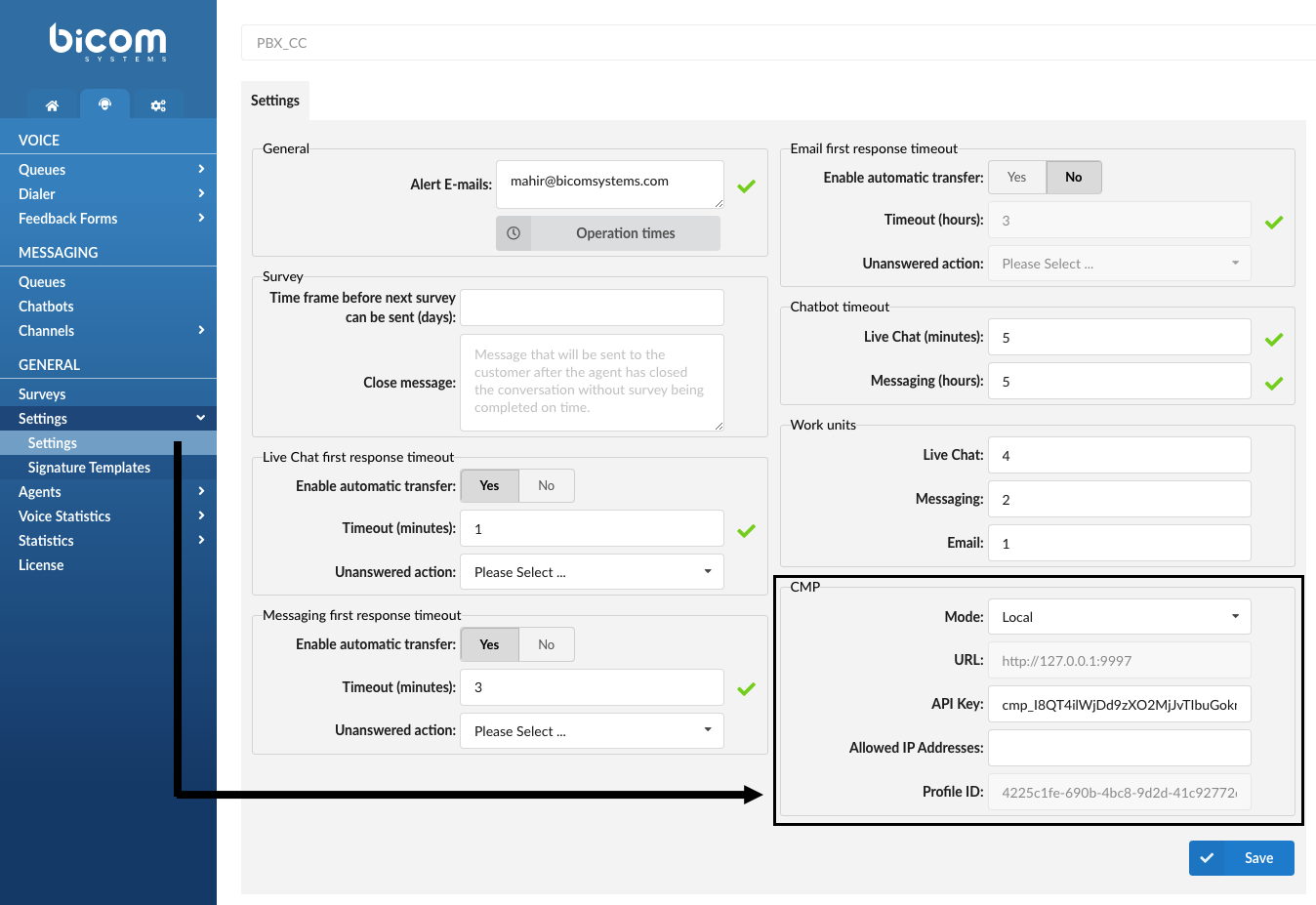Open the gears admin icon in top navigation
The height and width of the screenshot is (905, 1316).
[158, 104]
